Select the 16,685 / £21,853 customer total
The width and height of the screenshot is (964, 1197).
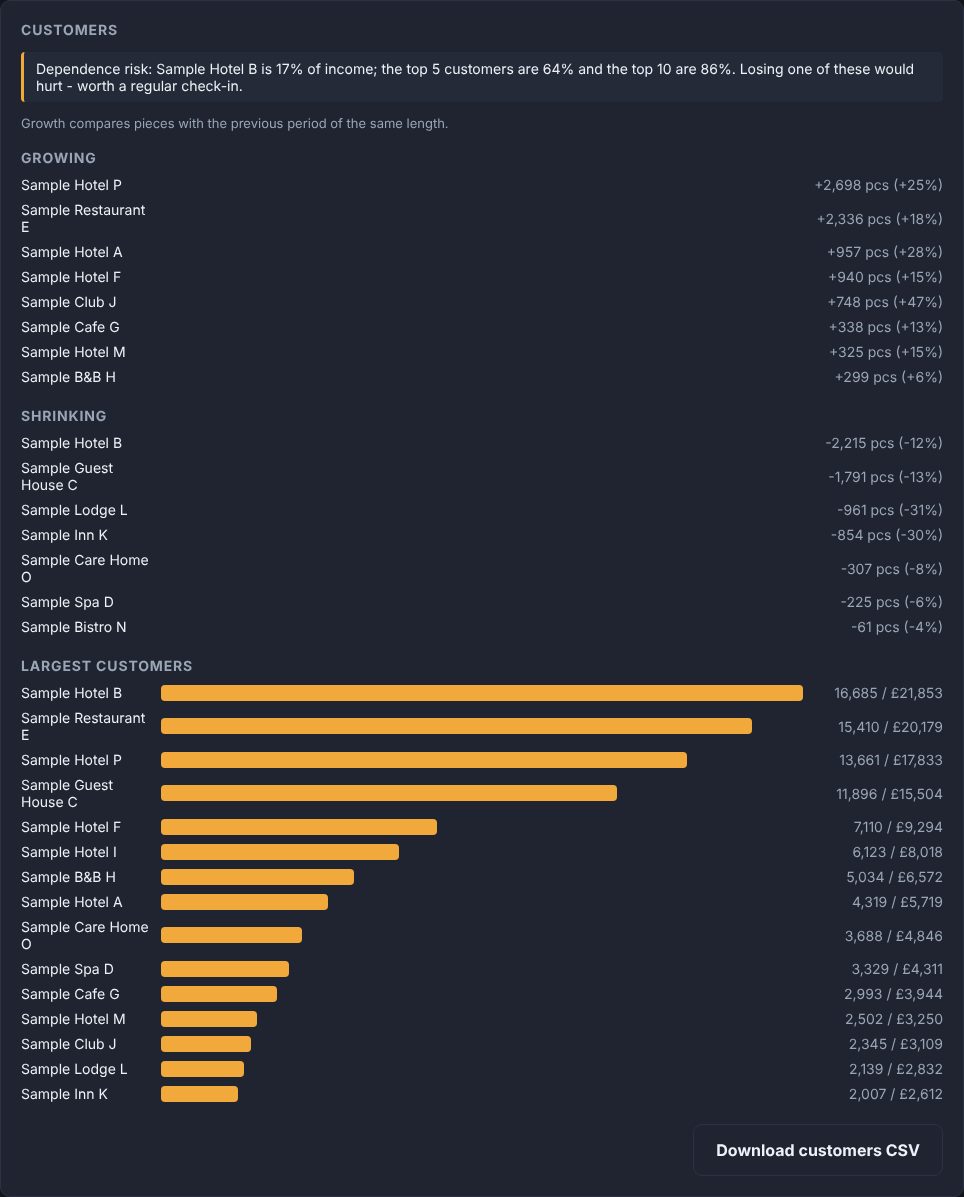(x=888, y=693)
